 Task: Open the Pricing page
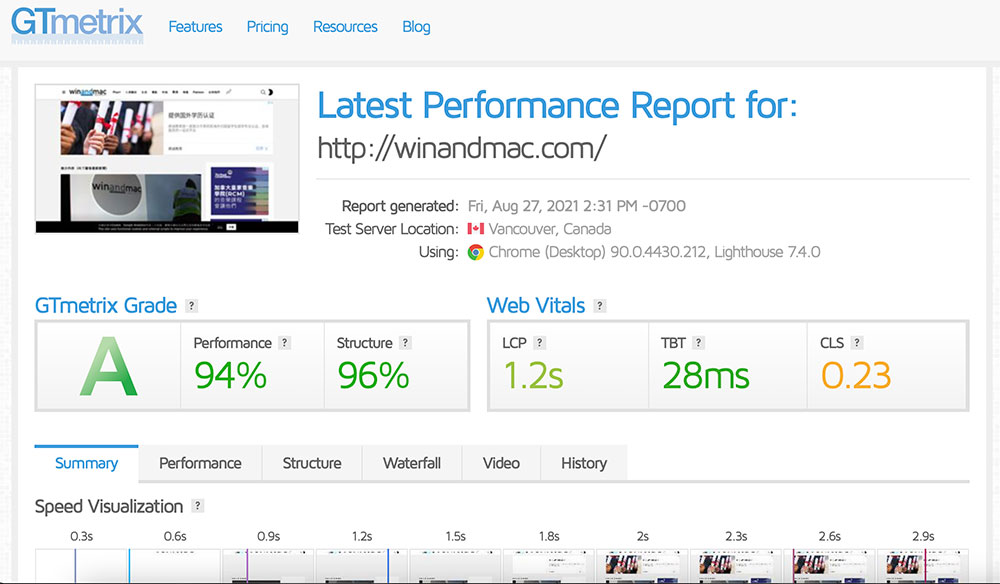click(x=267, y=27)
